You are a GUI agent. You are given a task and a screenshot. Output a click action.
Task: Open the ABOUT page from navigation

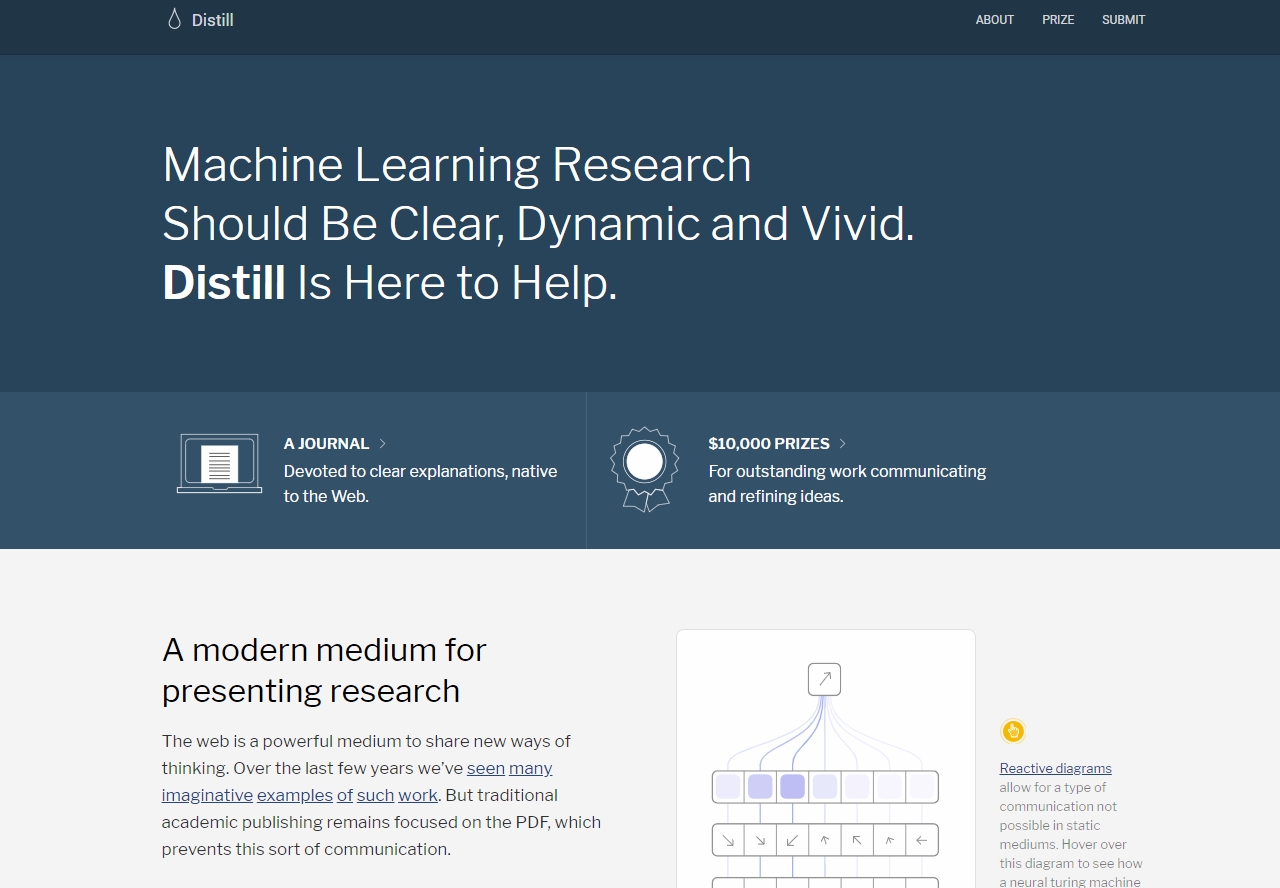995,20
